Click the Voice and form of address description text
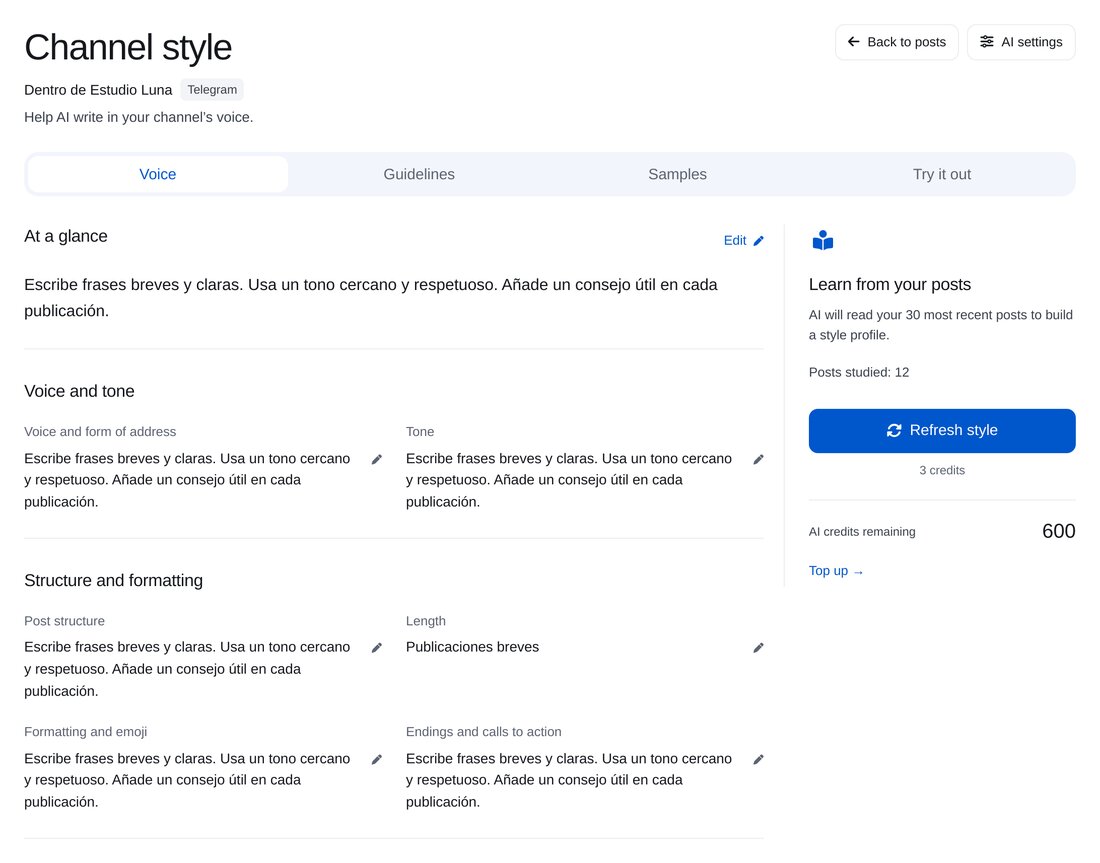 tap(187, 480)
